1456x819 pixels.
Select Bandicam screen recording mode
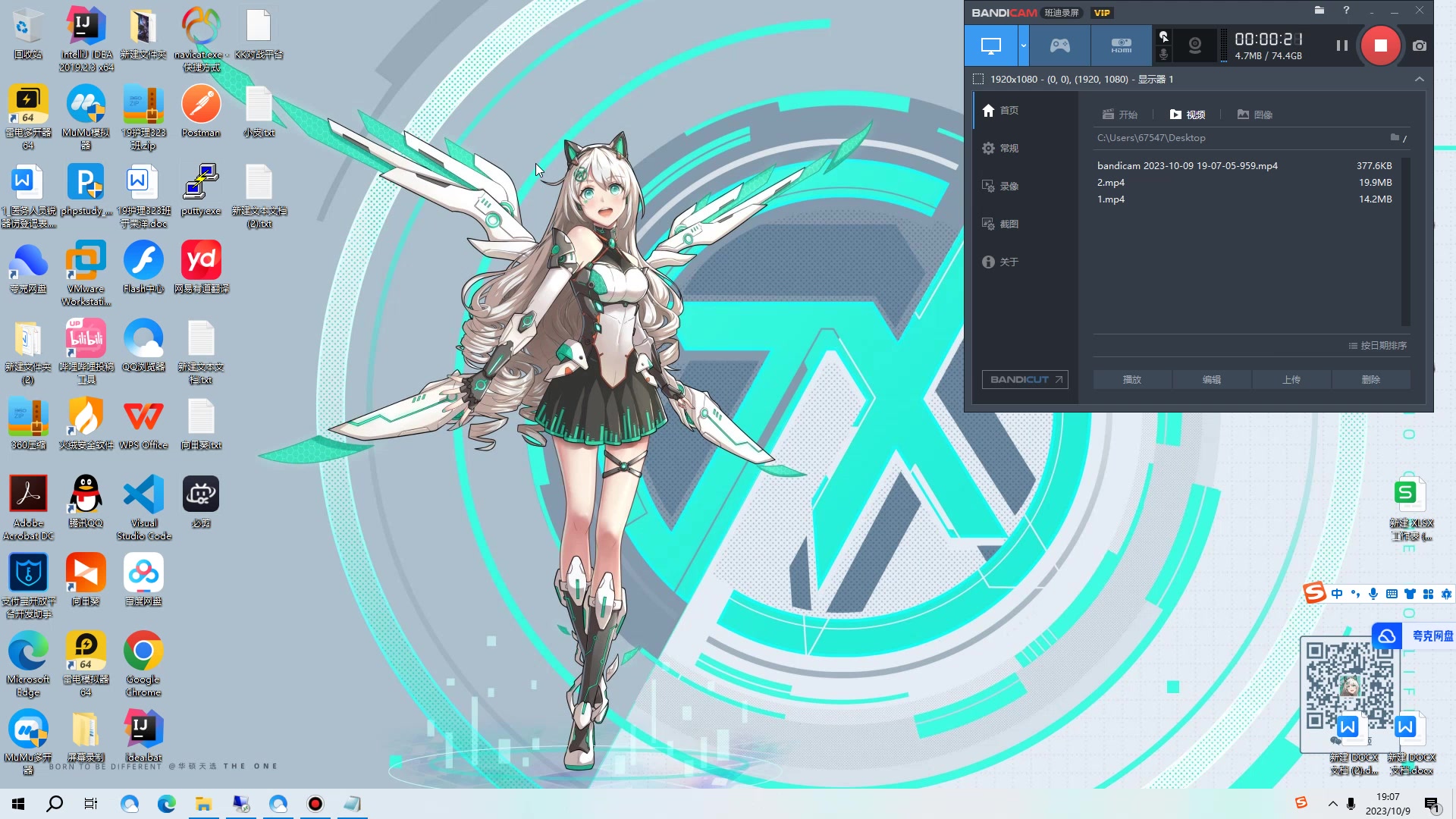coord(990,45)
